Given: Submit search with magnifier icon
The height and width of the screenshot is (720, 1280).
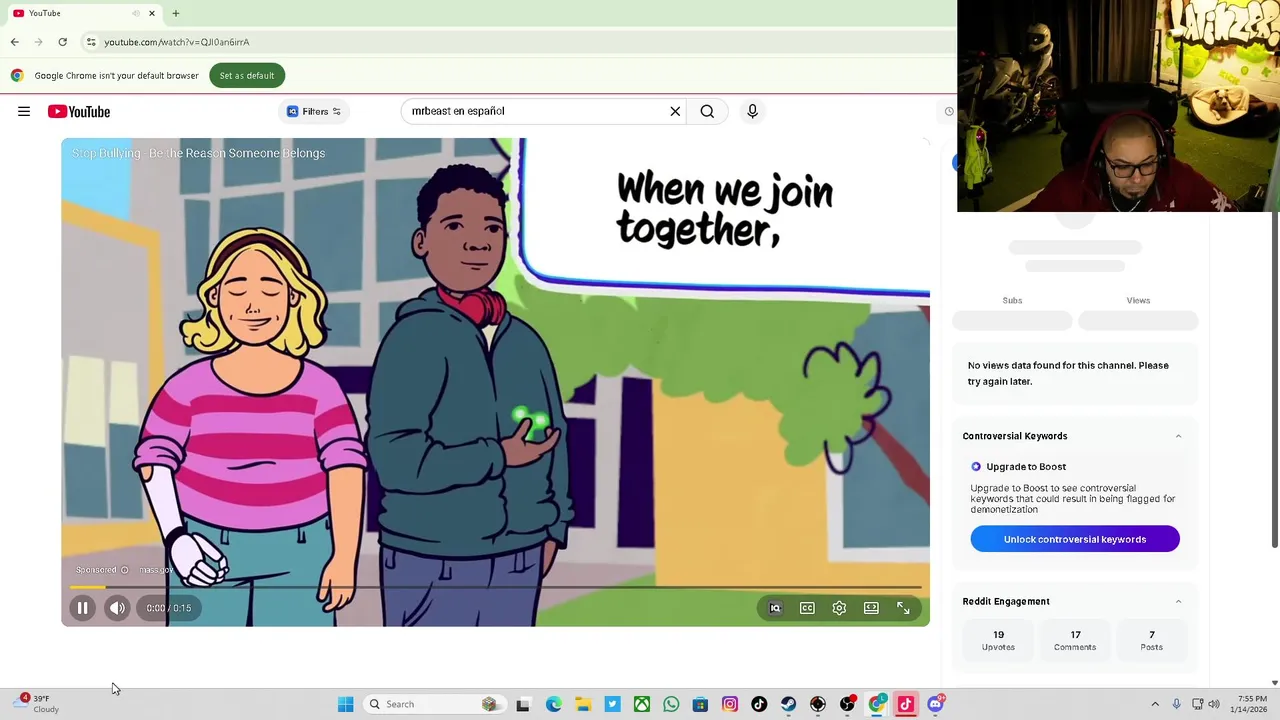Looking at the screenshot, I should 707,111.
